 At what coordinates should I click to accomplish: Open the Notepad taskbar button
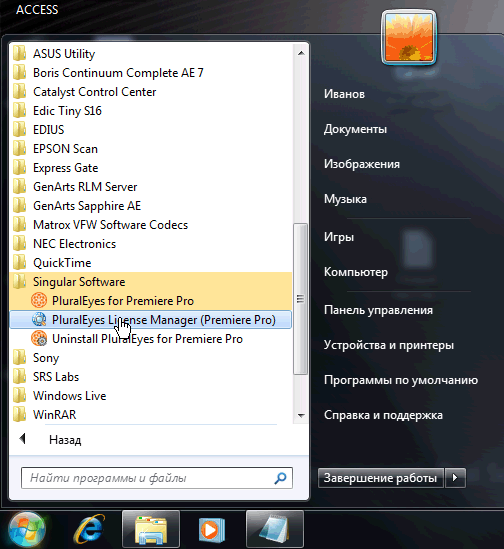click(x=275, y=529)
